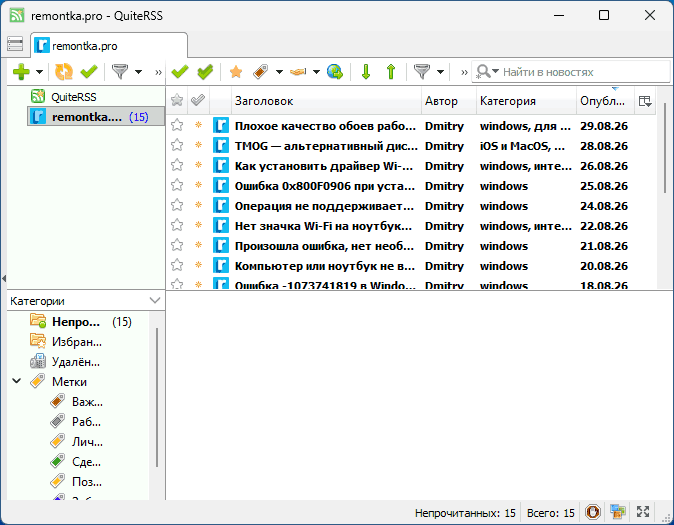Show hidden news toolbar items chevron
Screen dimensions: 674x525
[x=464, y=72]
